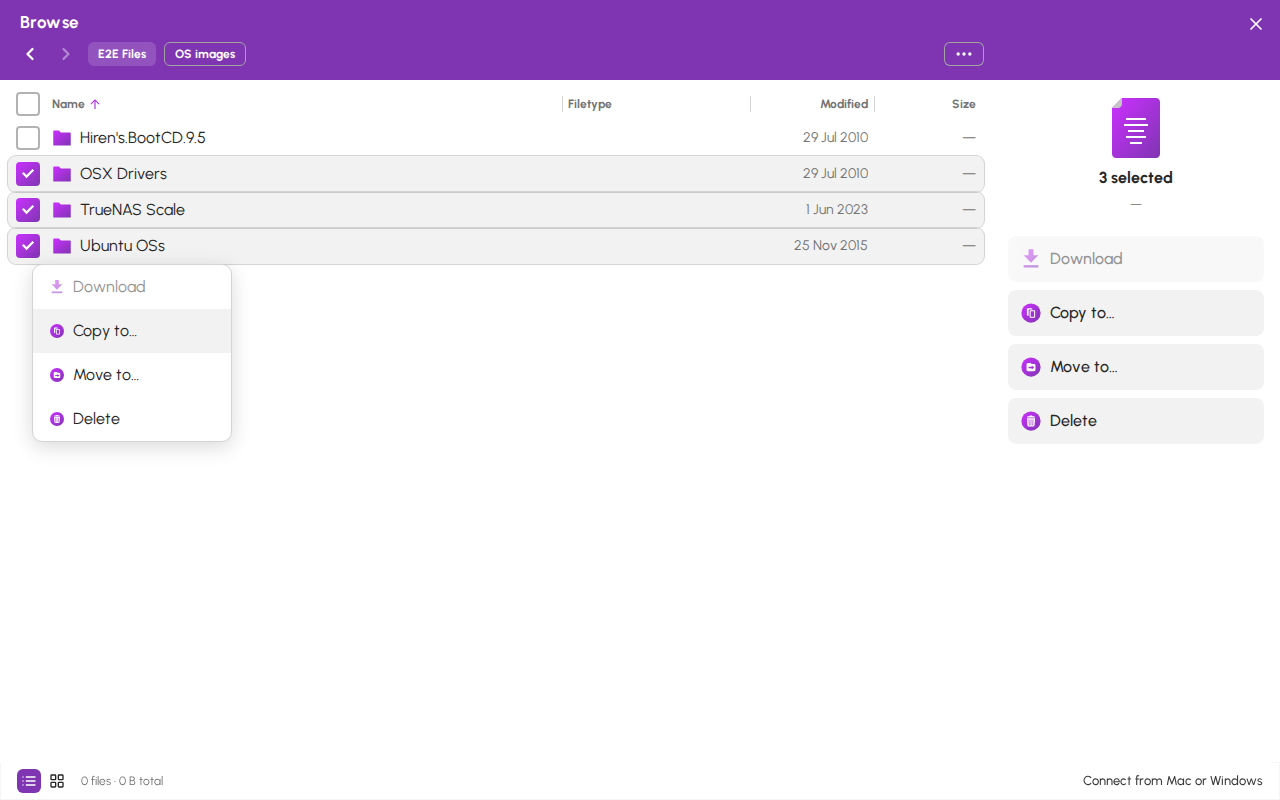Viewport: 1280px width, 800px height.
Task: Open the three-dots more options button
Action: click(964, 54)
